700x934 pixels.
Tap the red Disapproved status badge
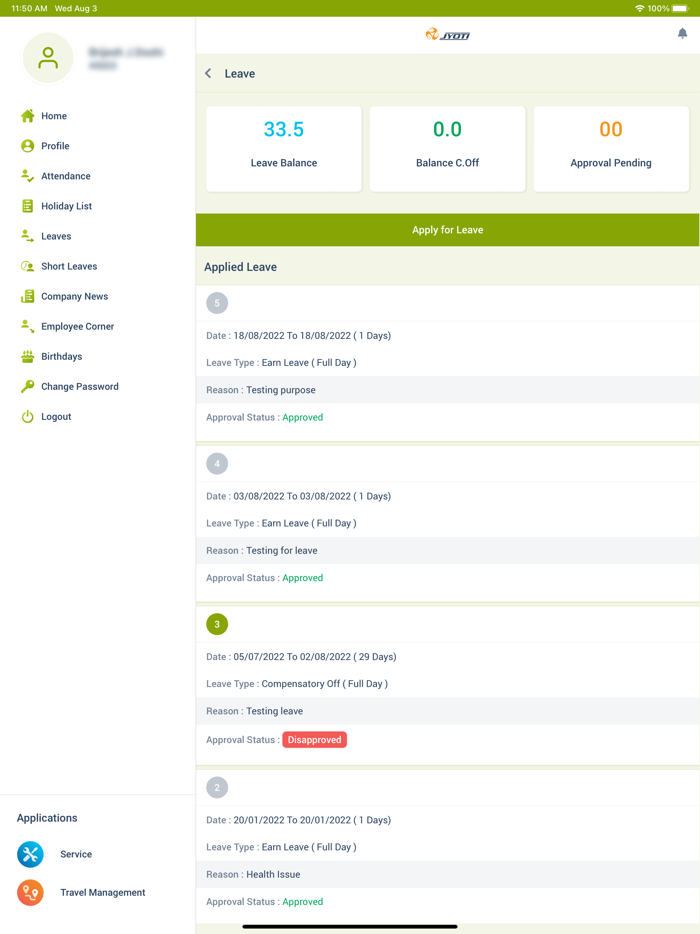[x=315, y=740]
